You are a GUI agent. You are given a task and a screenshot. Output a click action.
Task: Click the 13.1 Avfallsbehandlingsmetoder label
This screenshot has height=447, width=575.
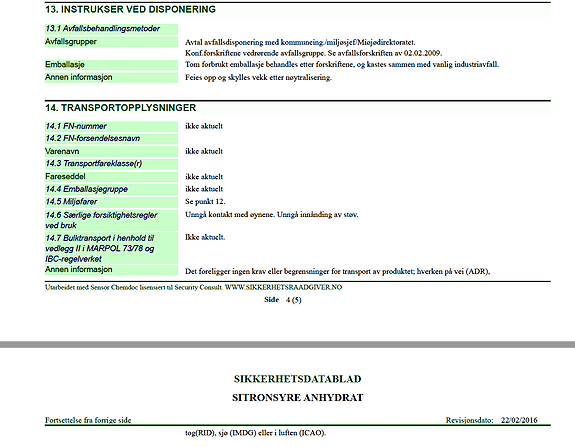[102, 29]
